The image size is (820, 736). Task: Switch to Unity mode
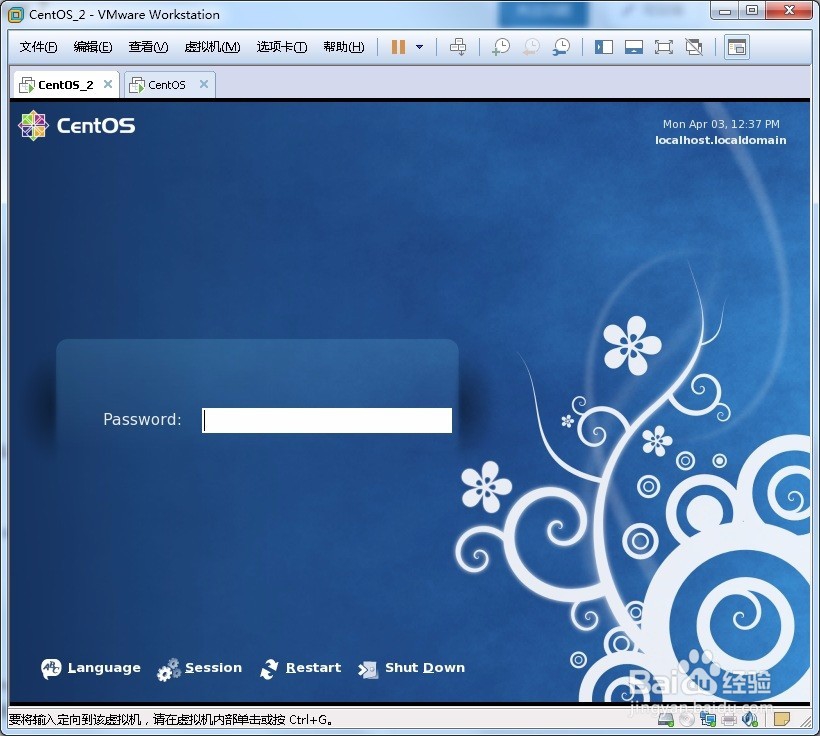tap(694, 47)
